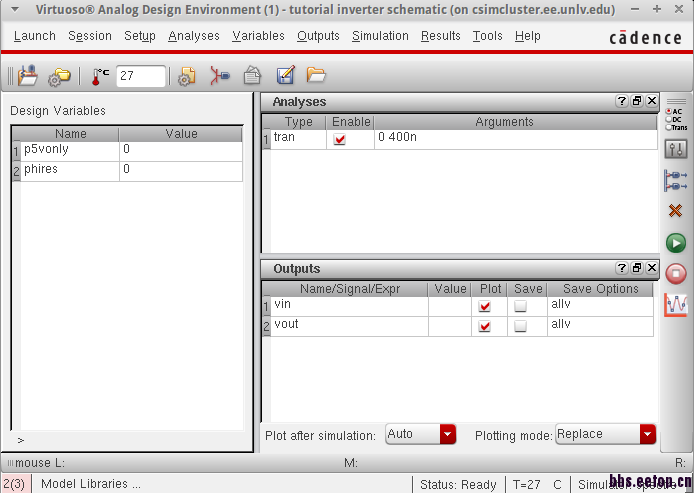Open the Tools menu
The width and height of the screenshot is (694, 493).
tap(487, 36)
